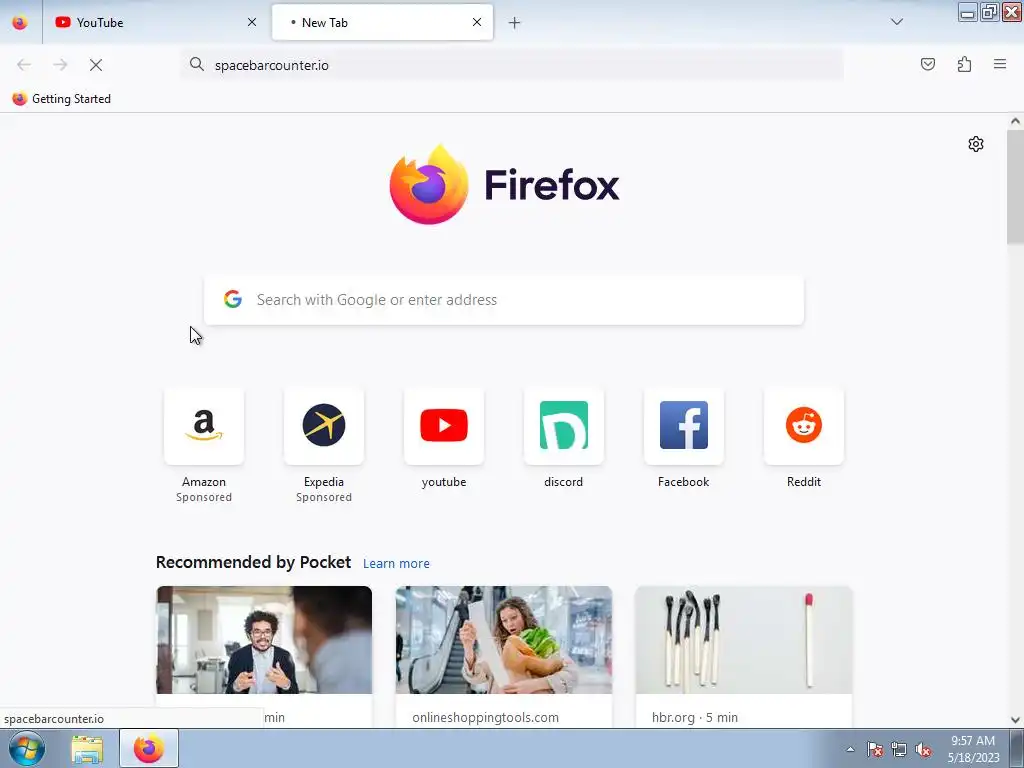Image resolution: width=1024 pixels, height=768 pixels.
Task: Focus the address bar showing spacebarcounter.io
Action: (x=513, y=65)
